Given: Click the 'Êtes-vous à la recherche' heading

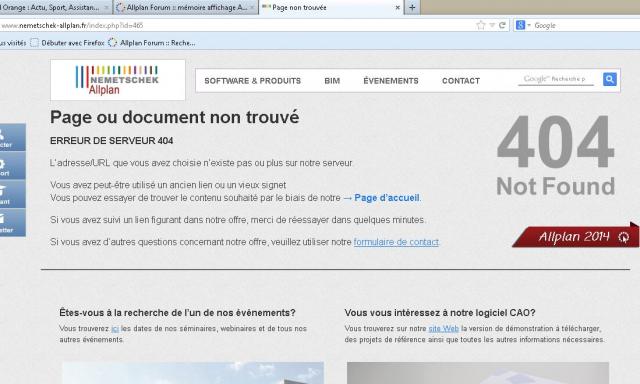Looking at the screenshot, I should [x=177, y=313].
